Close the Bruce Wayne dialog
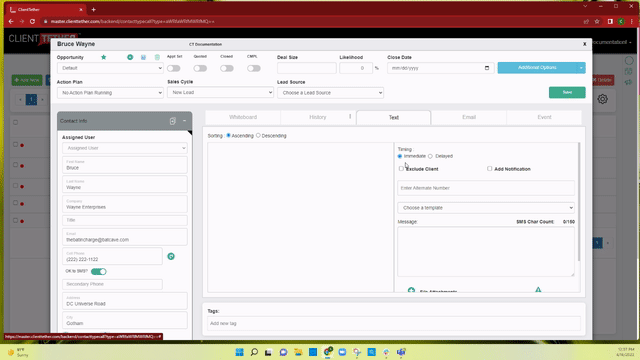640x360 pixels. tap(584, 44)
